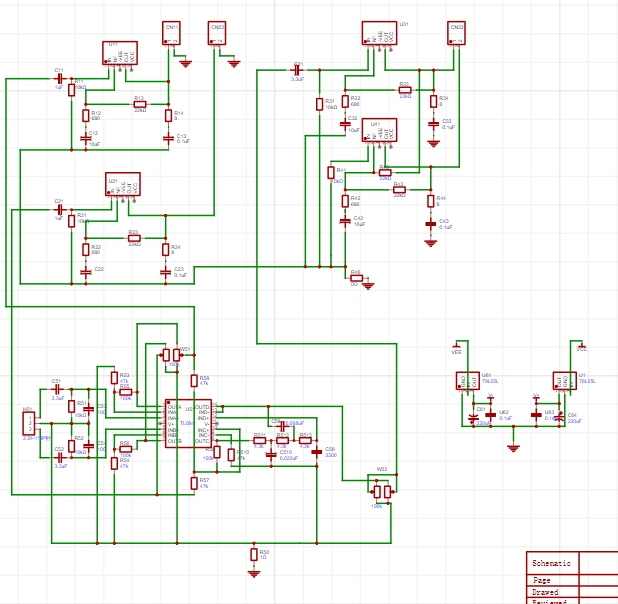The image size is (618, 604).
Task: Select resistor R510 47k symbol
Action: pos(231,455)
